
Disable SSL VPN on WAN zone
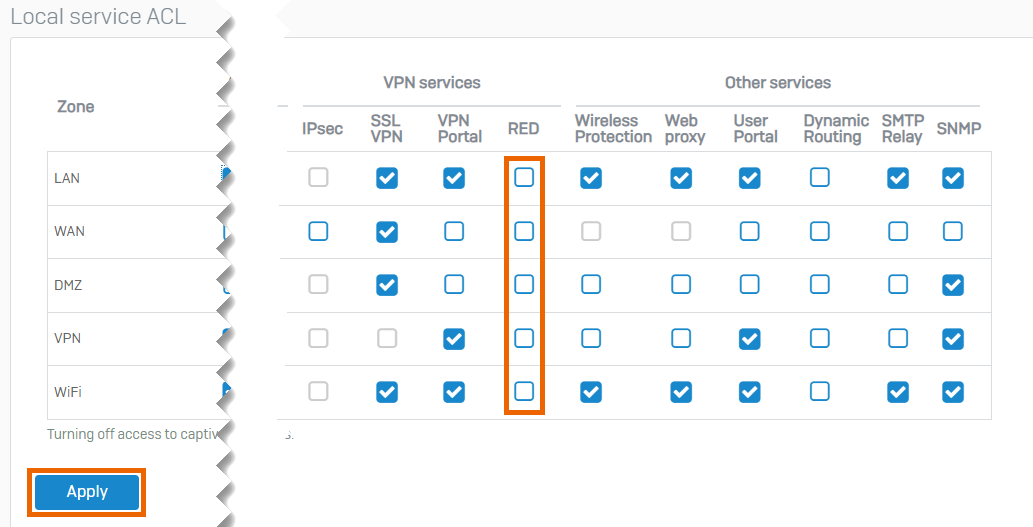386,232
